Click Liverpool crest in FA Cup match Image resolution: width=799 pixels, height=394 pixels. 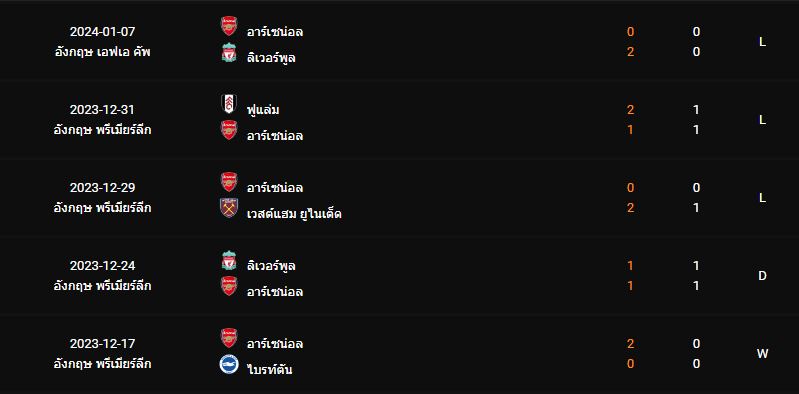pyautogui.click(x=229, y=52)
